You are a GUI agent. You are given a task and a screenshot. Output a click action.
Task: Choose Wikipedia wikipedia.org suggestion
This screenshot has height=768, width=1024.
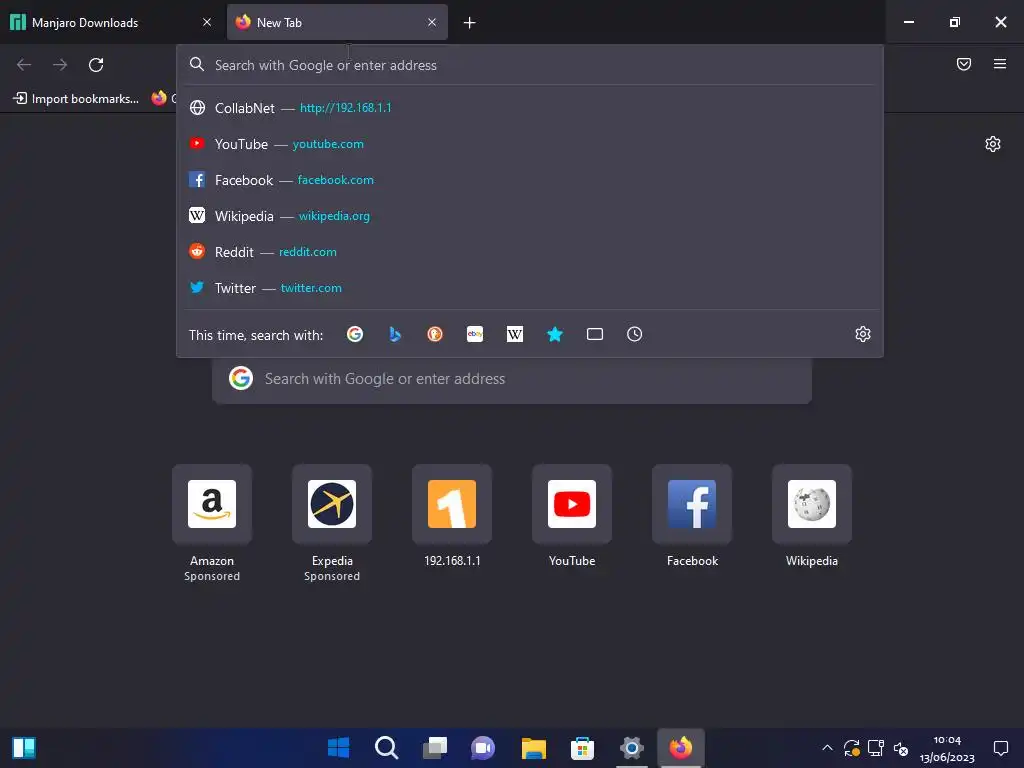pyautogui.click(x=530, y=216)
